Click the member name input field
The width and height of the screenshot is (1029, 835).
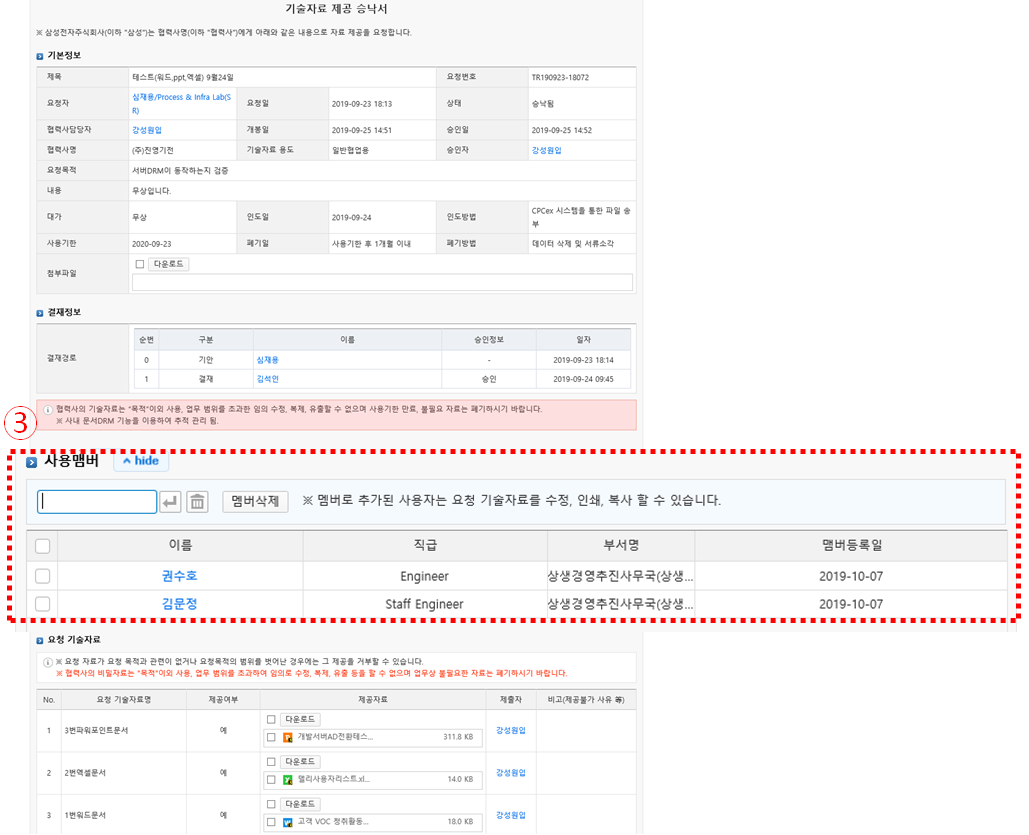[97, 502]
